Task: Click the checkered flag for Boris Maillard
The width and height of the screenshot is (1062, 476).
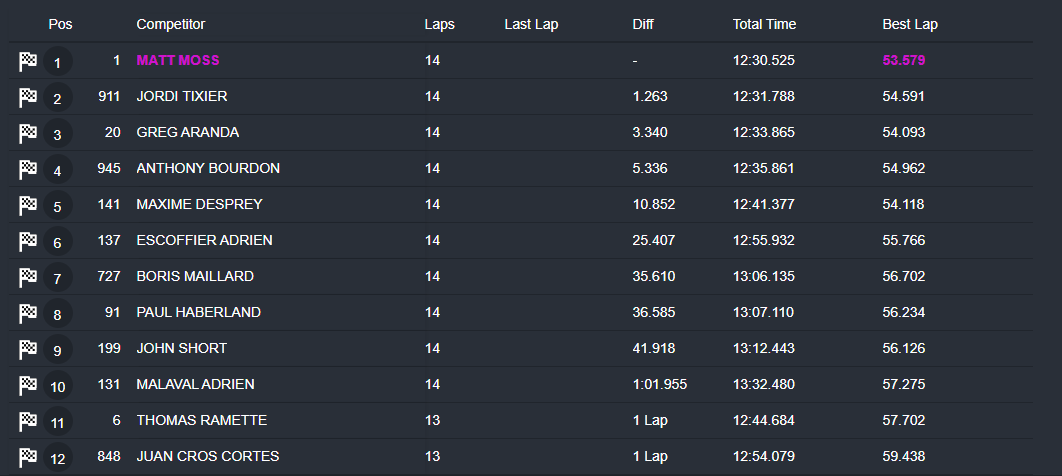Action: click(x=28, y=278)
